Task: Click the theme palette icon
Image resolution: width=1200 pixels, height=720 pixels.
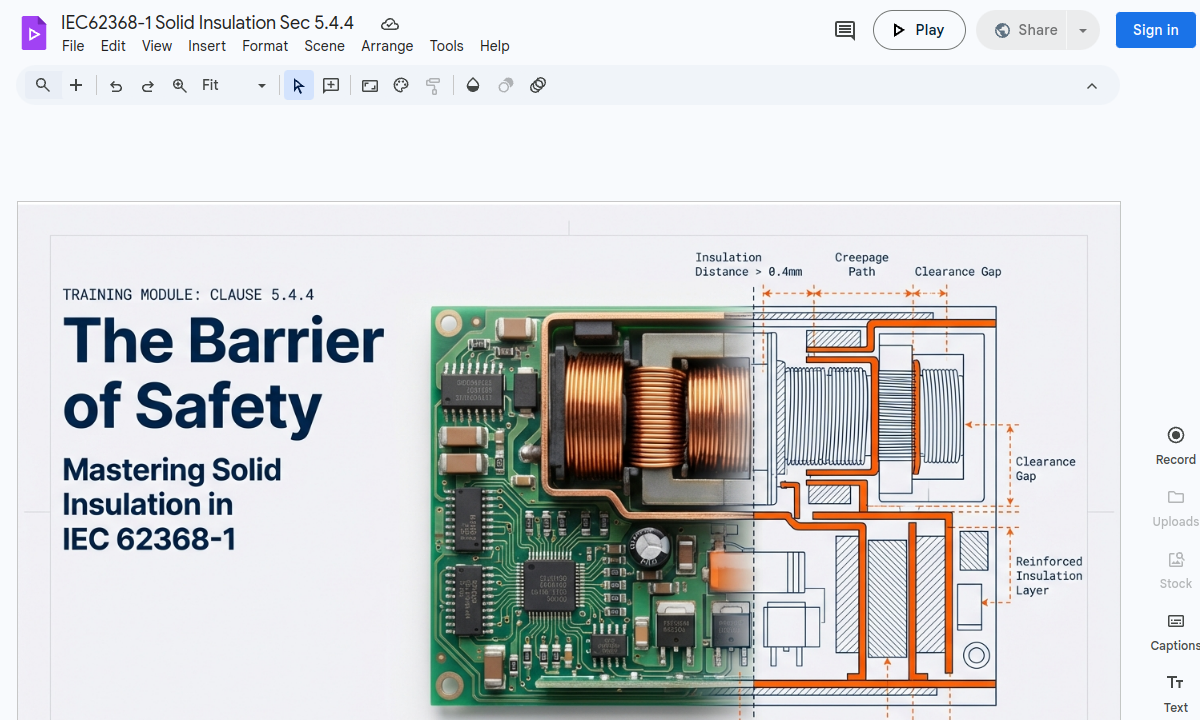Action: click(401, 86)
